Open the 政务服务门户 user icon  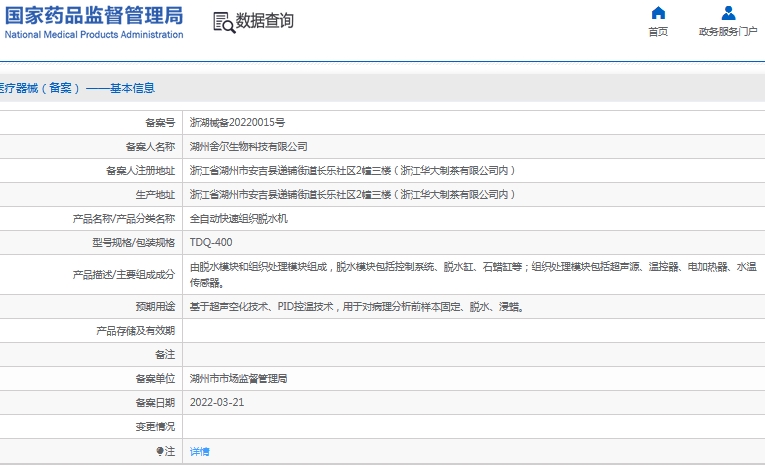[728, 13]
